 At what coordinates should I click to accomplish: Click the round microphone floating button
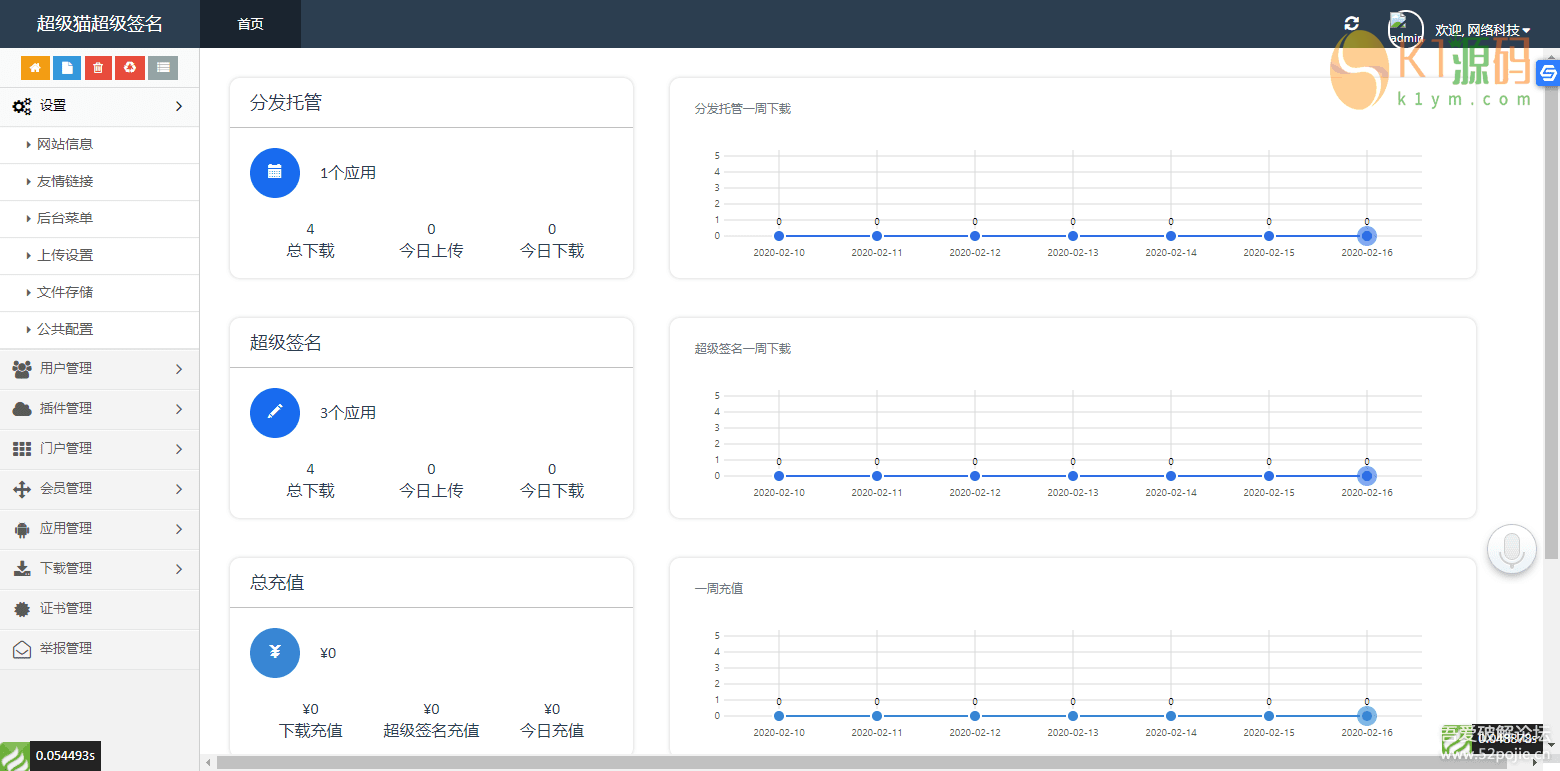(x=1511, y=549)
